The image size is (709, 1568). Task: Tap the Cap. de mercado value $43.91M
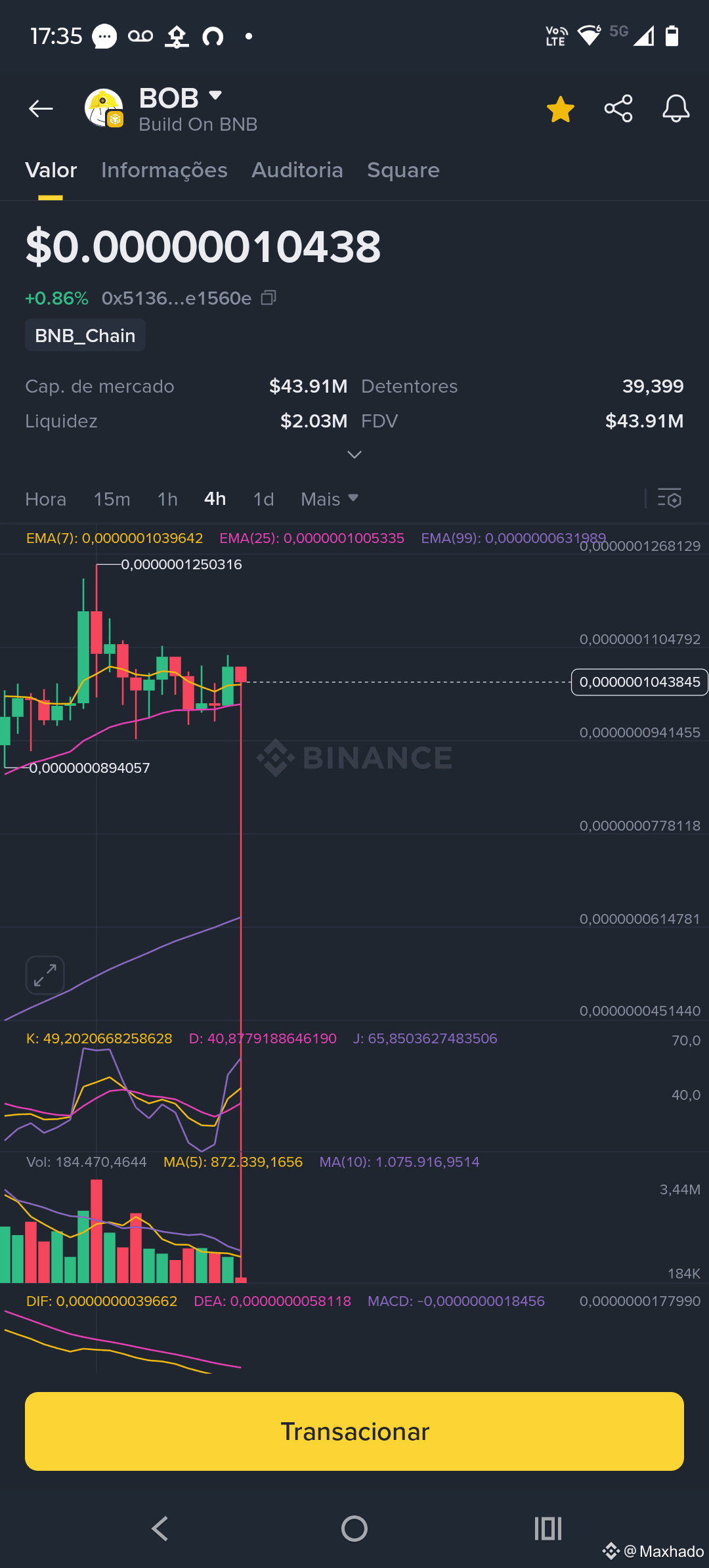308,386
